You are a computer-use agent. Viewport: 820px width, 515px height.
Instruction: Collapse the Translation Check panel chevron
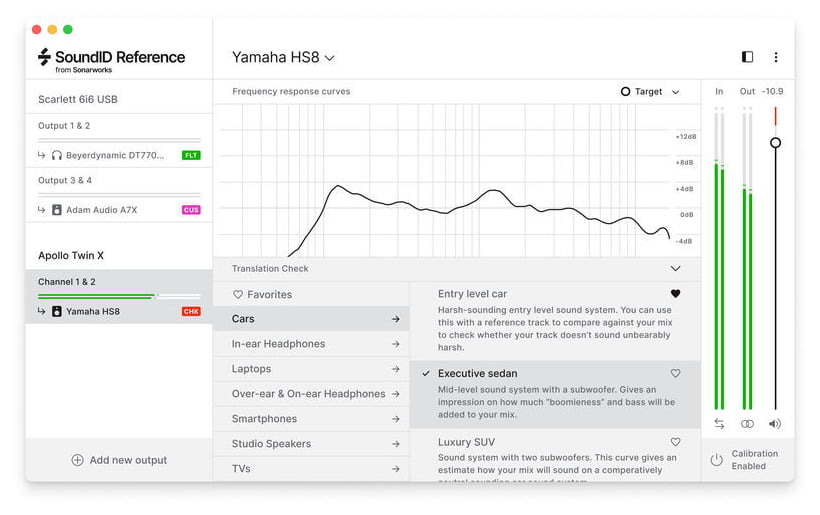(675, 268)
